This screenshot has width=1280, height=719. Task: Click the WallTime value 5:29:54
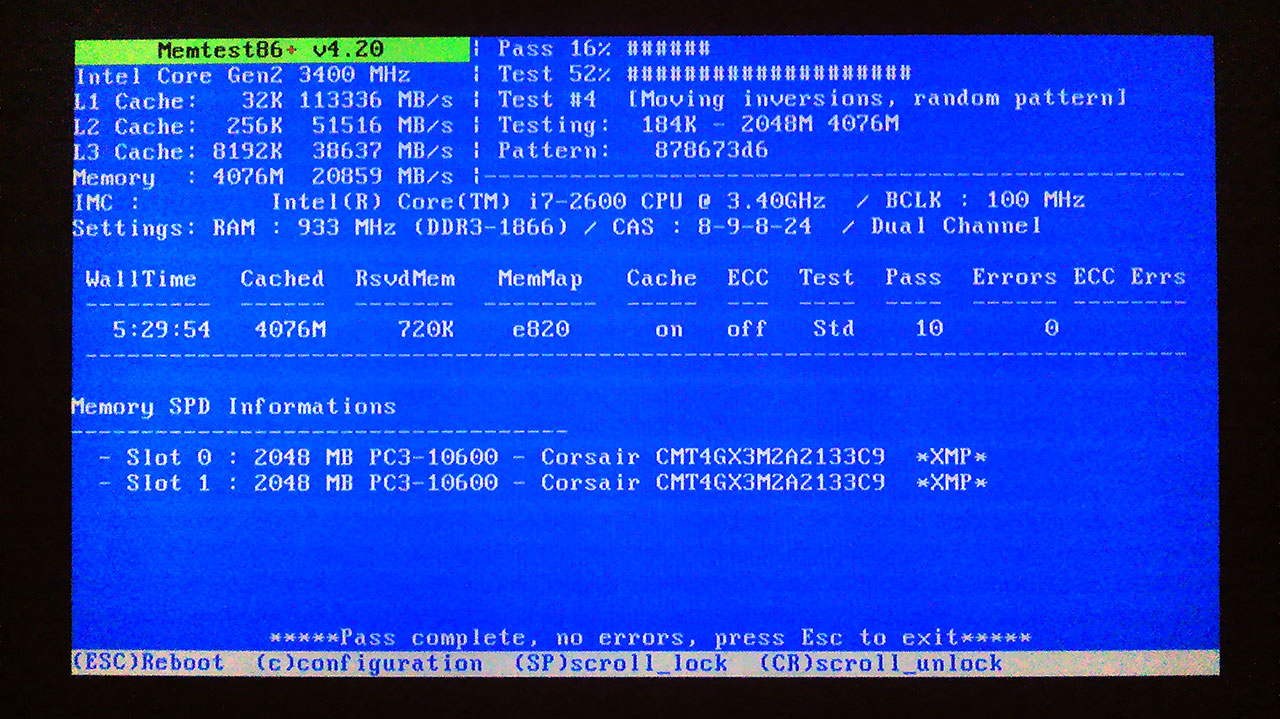(x=161, y=329)
